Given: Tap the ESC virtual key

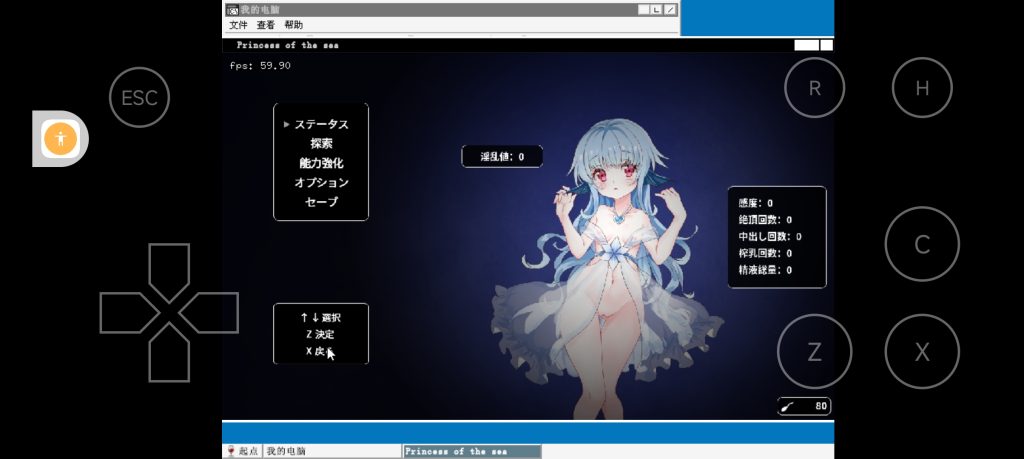Looking at the screenshot, I should click(139, 97).
